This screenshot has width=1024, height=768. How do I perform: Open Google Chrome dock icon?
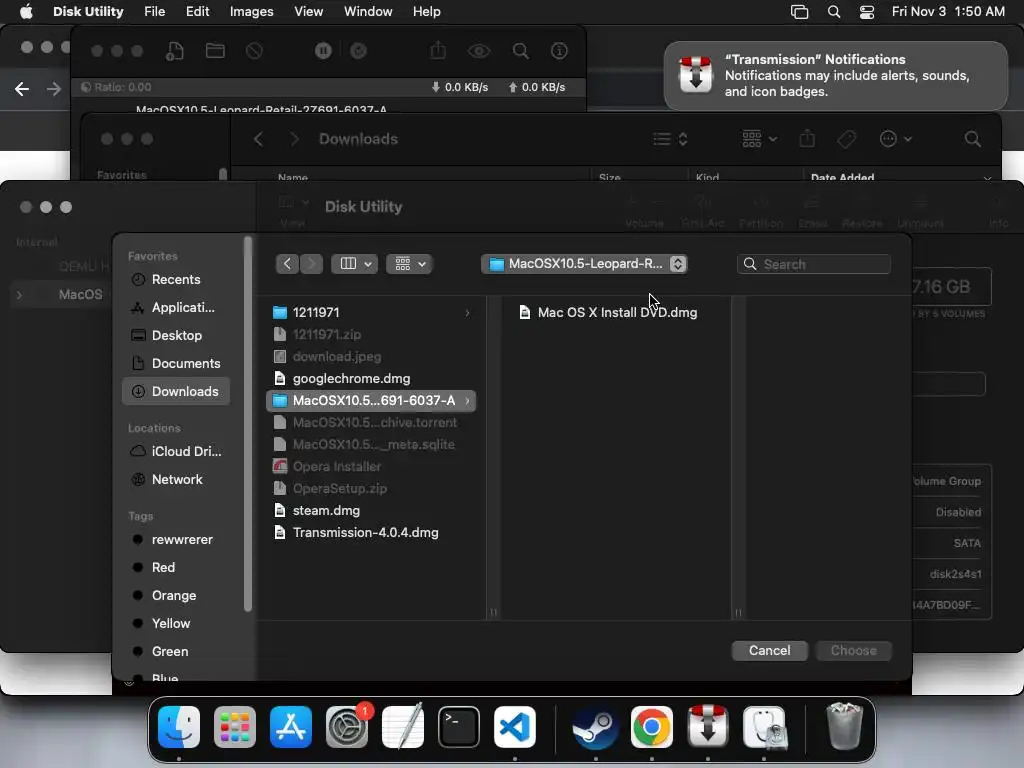(652, 726)
